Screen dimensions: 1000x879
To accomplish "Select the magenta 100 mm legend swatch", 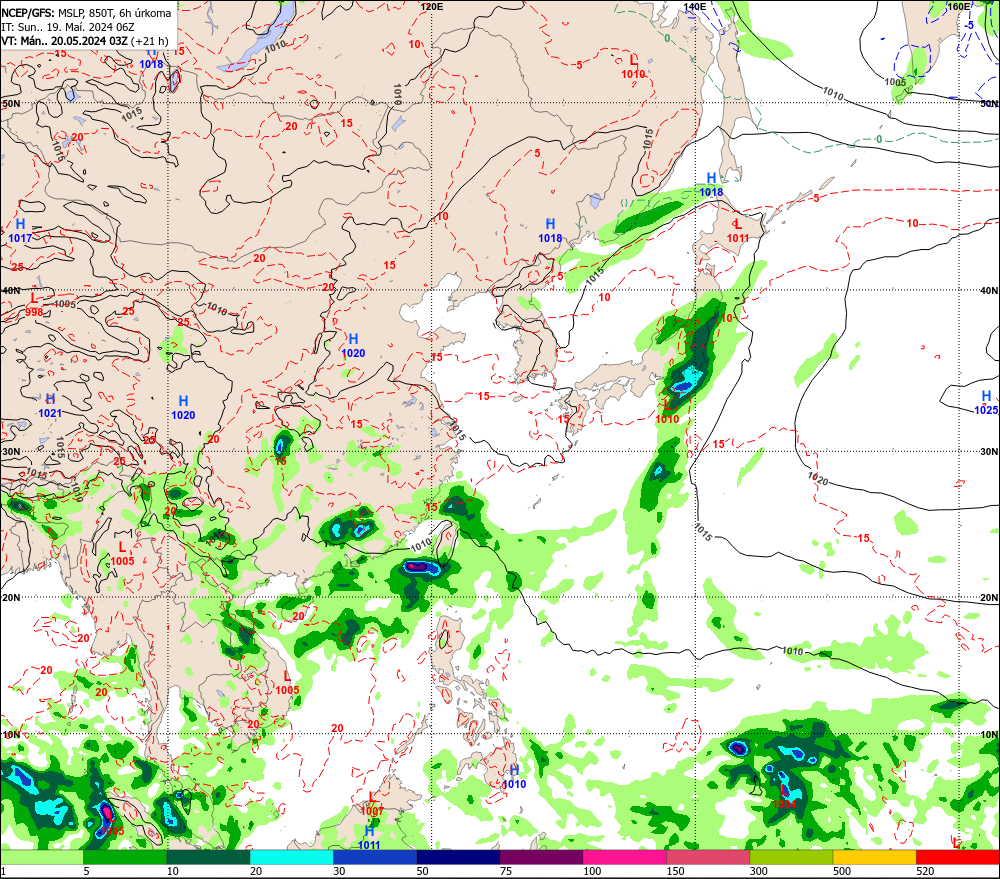I will [624, 857].
